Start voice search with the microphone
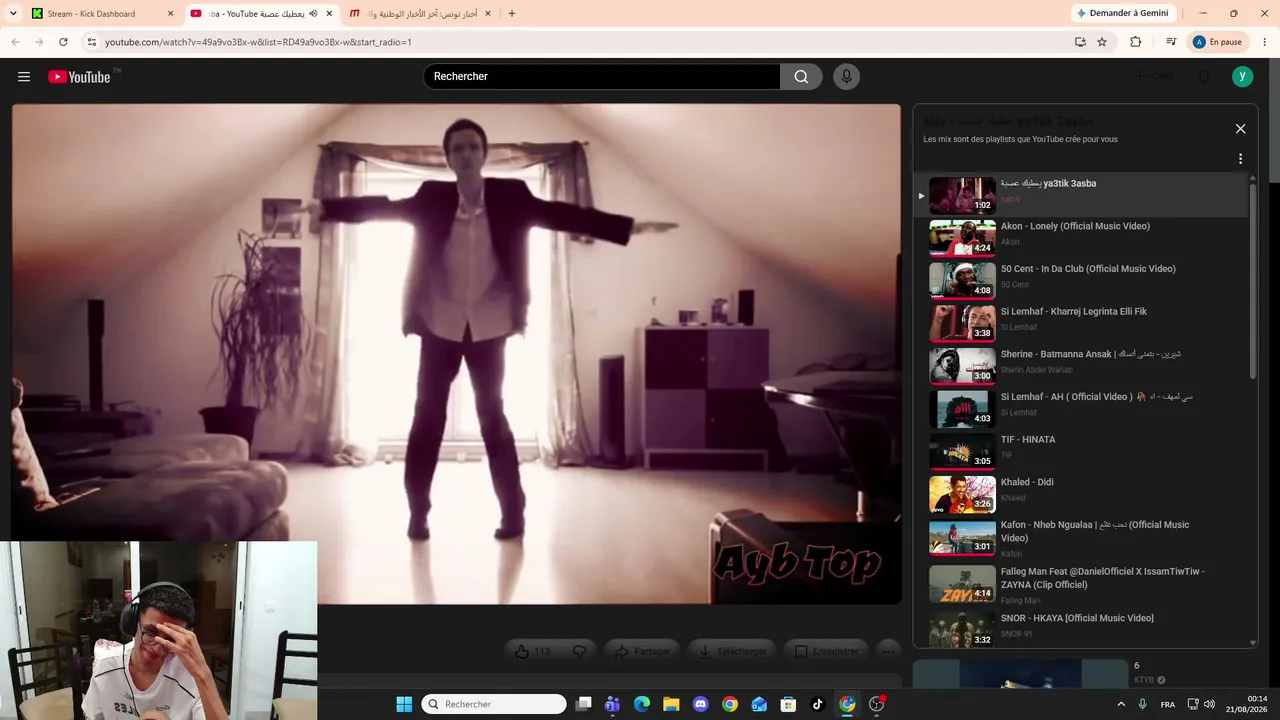1280x720 pixels. 847,77
